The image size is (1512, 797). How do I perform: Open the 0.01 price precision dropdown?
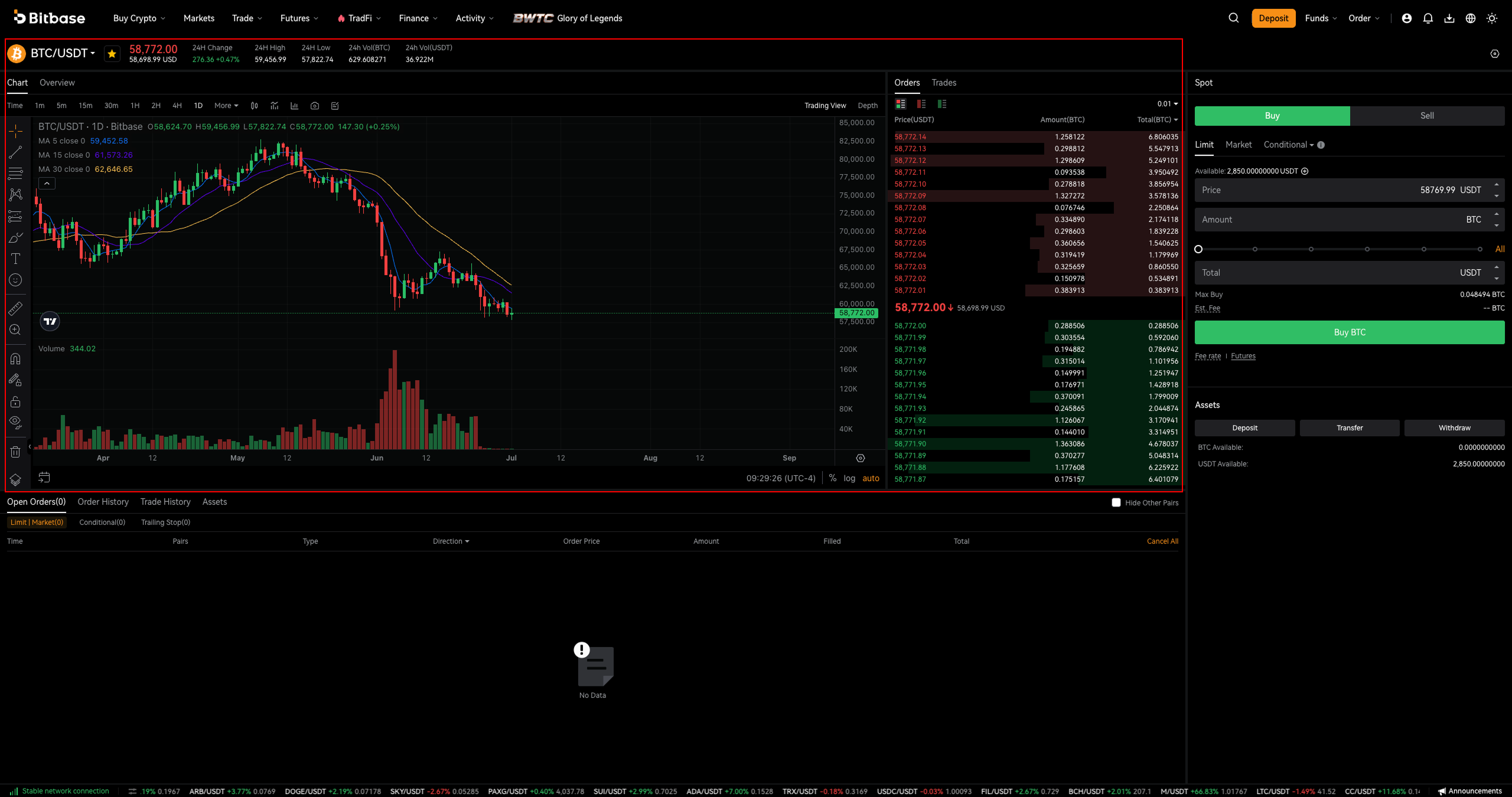point(1168,104)
